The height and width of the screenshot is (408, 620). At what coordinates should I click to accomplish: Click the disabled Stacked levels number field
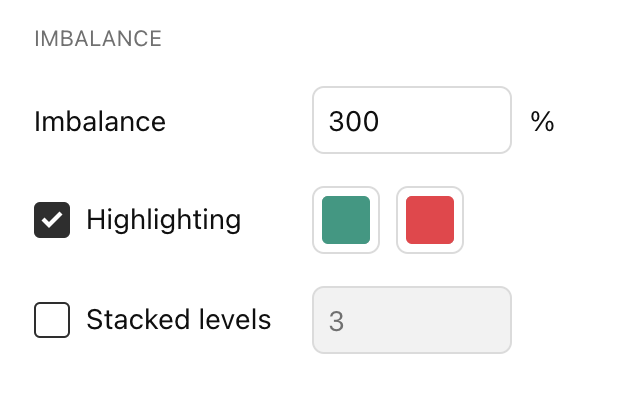pos(412,320)
